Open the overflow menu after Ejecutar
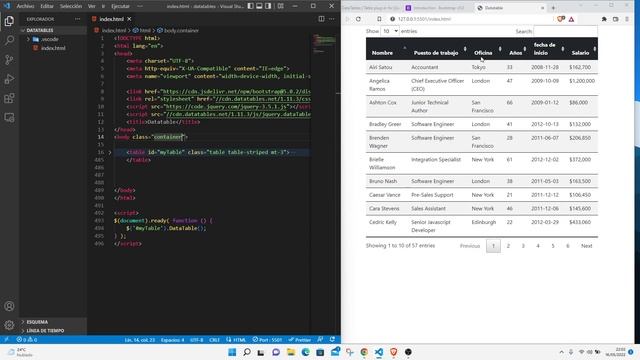This screenshot has width=640, height=360. click(x=140, y=6)
